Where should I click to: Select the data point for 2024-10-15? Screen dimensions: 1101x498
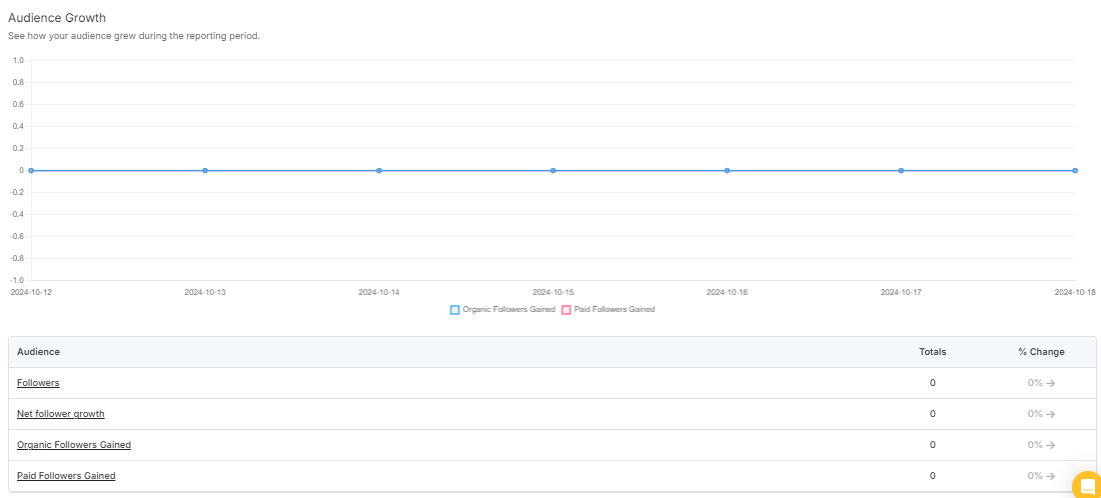[553, 171]
